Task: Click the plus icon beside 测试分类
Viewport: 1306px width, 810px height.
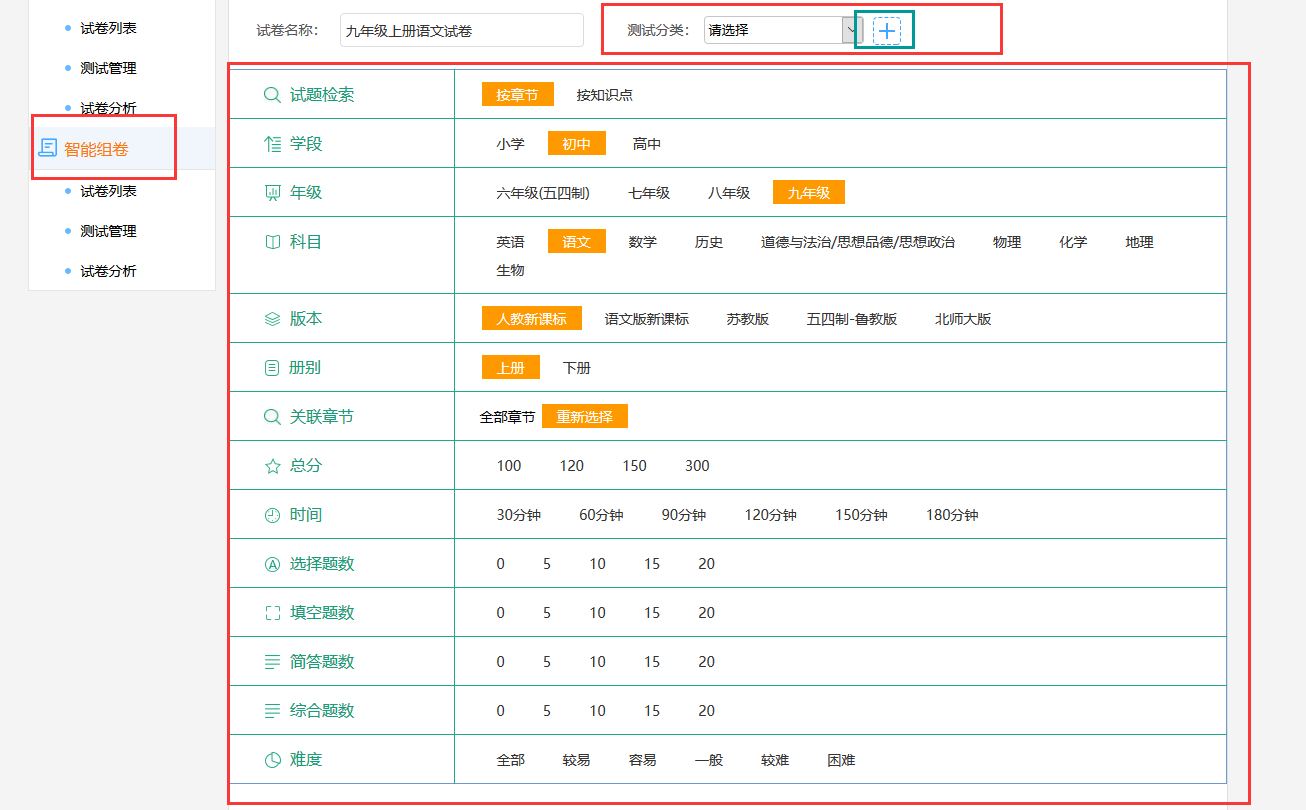Action: click(887, 31)
